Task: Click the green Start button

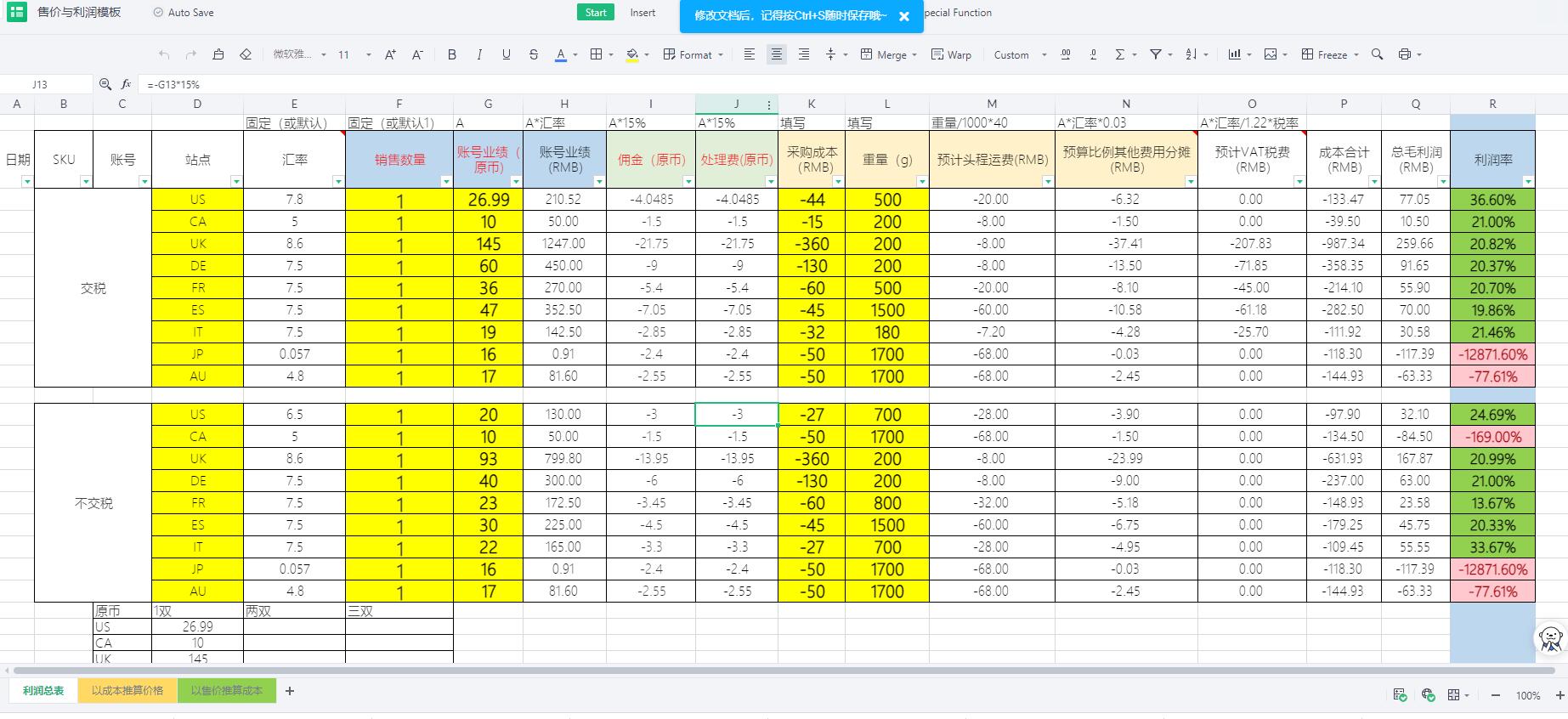Action: (x=596, y=13)
